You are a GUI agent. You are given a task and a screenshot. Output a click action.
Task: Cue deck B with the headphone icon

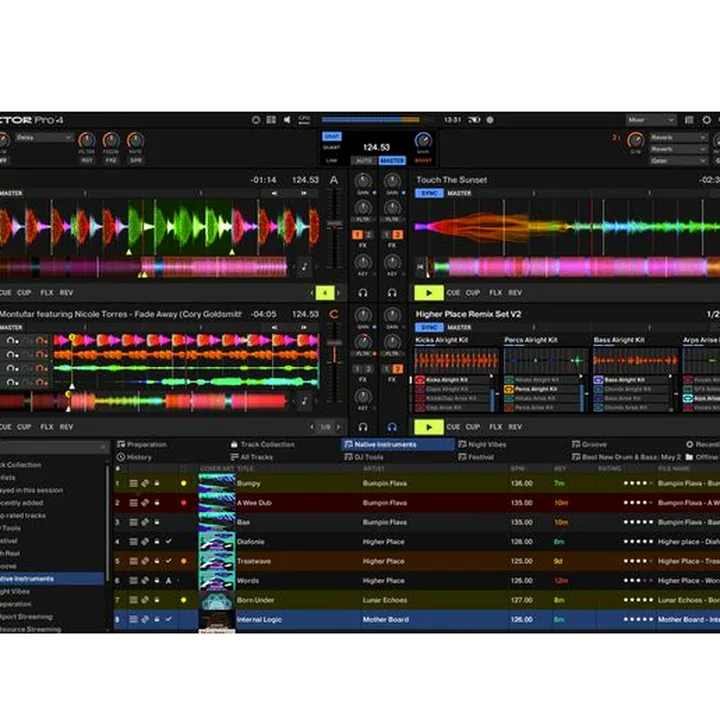pos(392,292)
